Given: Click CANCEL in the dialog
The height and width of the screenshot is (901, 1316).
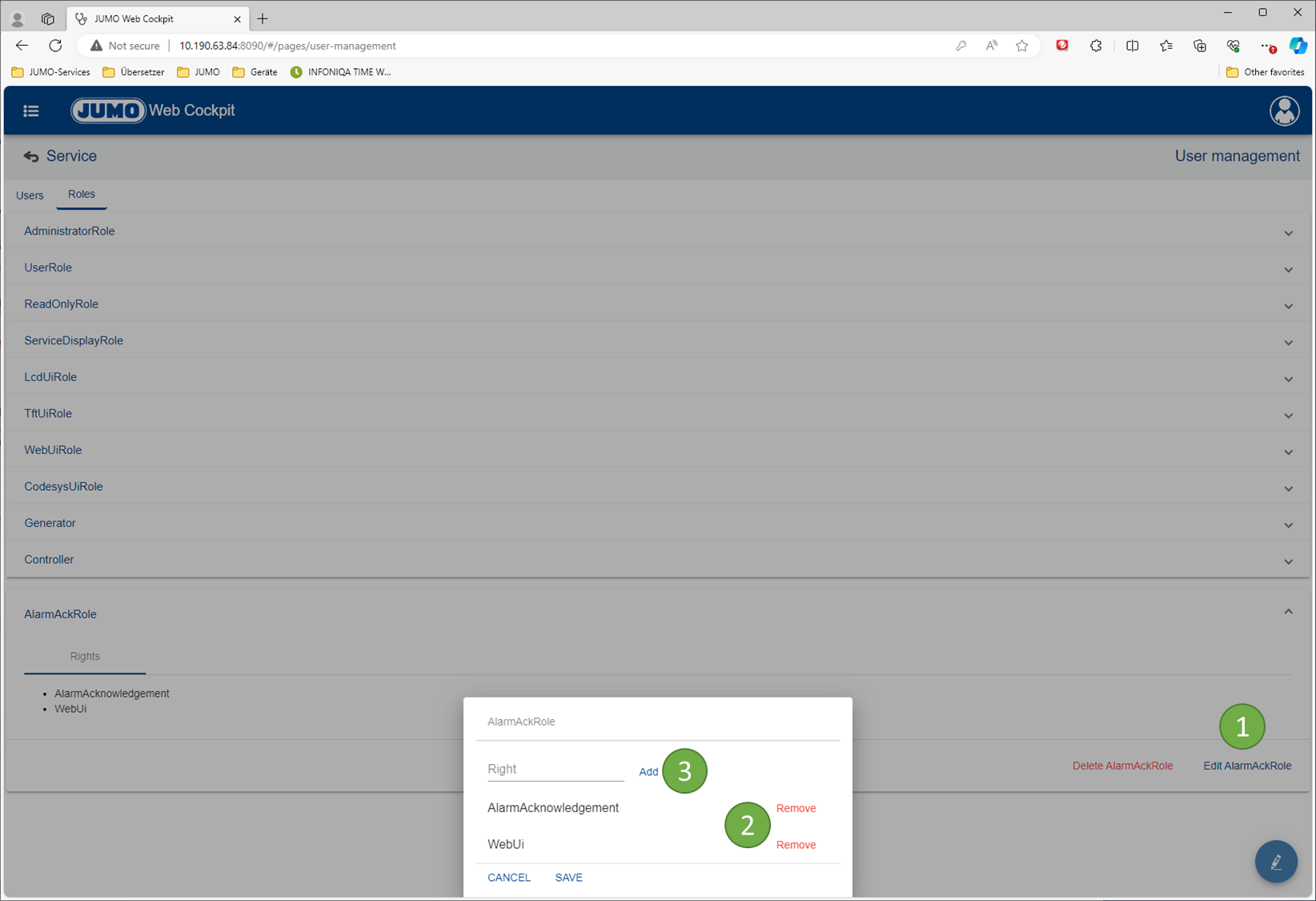Looking at the screenshot, I should click(509, 878).
